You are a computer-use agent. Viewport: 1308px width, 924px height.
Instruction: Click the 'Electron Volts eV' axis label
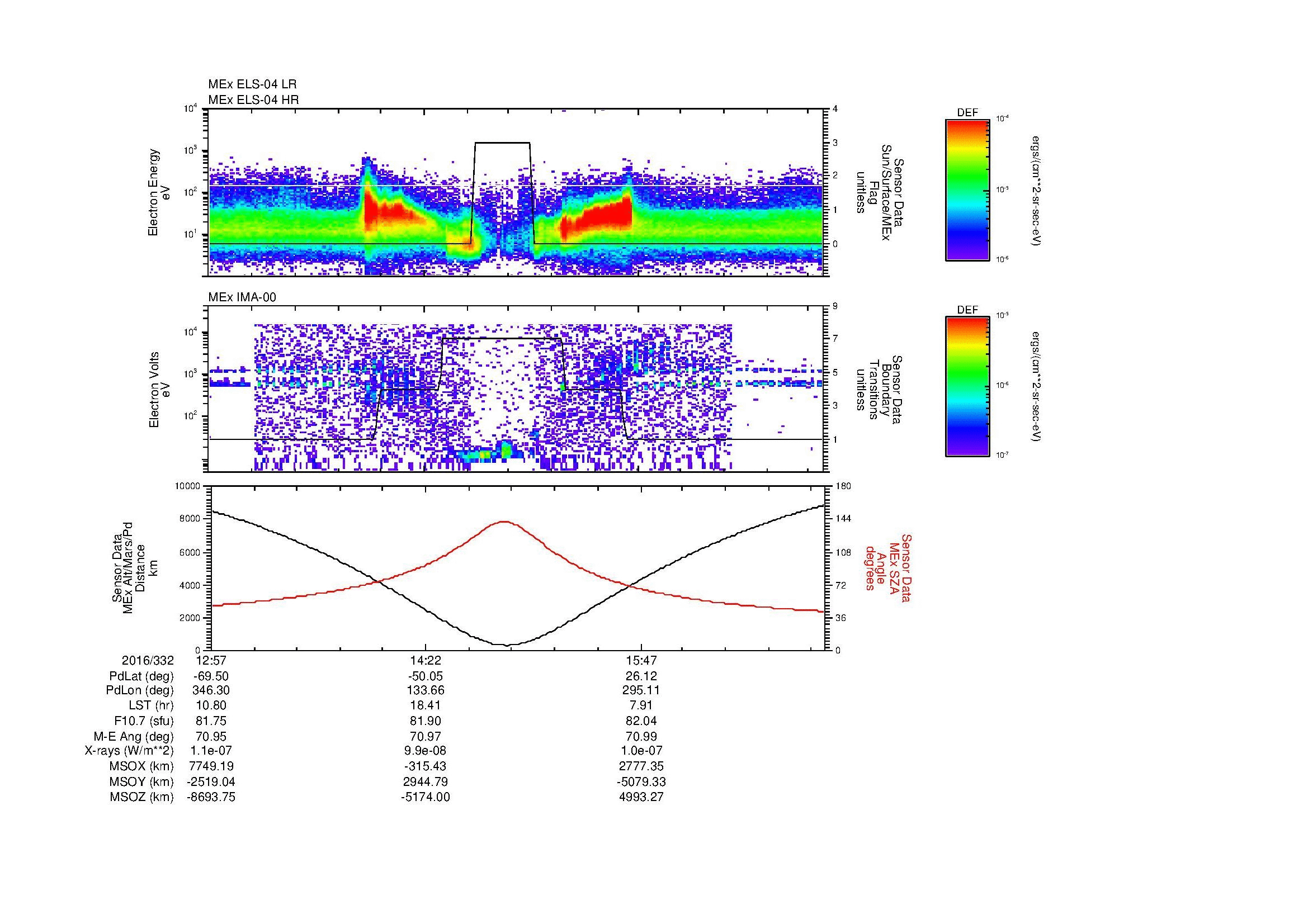(159, 390)
